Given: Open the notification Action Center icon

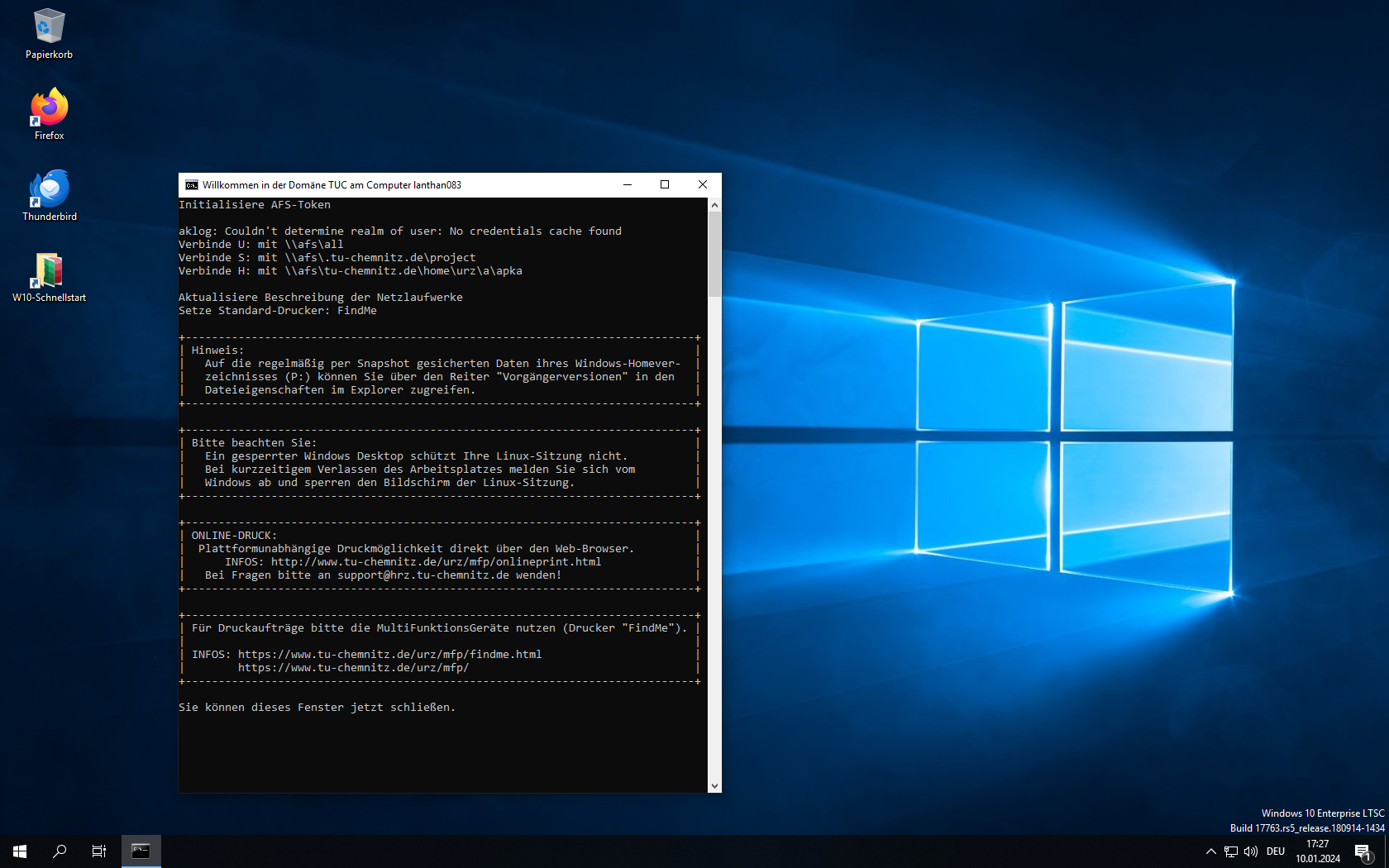Looking at the screenshot, I should pyautogui.click(x=1363, y=851).
